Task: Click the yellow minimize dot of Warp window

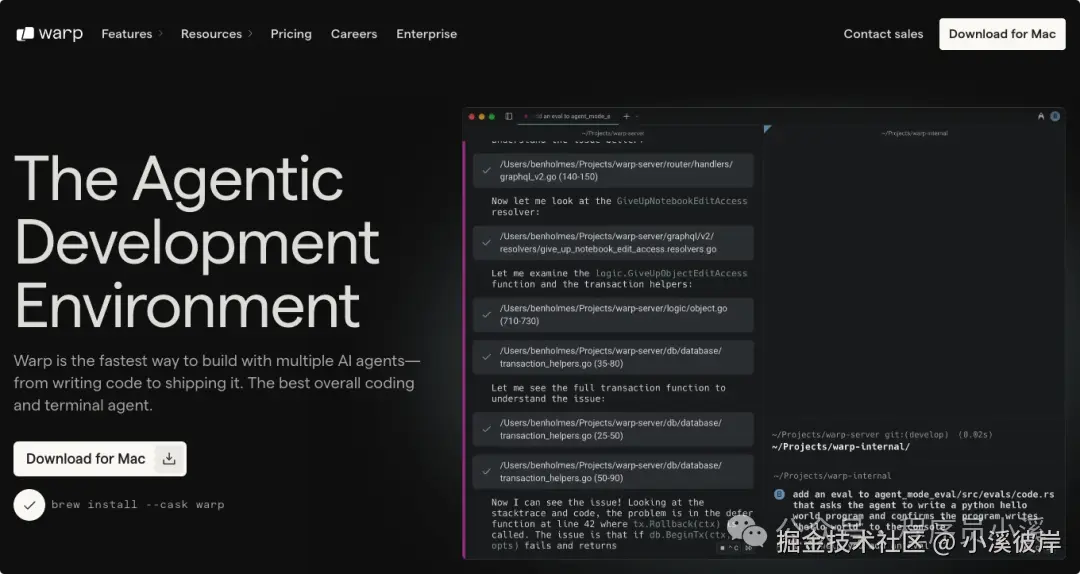Action: 481,116
